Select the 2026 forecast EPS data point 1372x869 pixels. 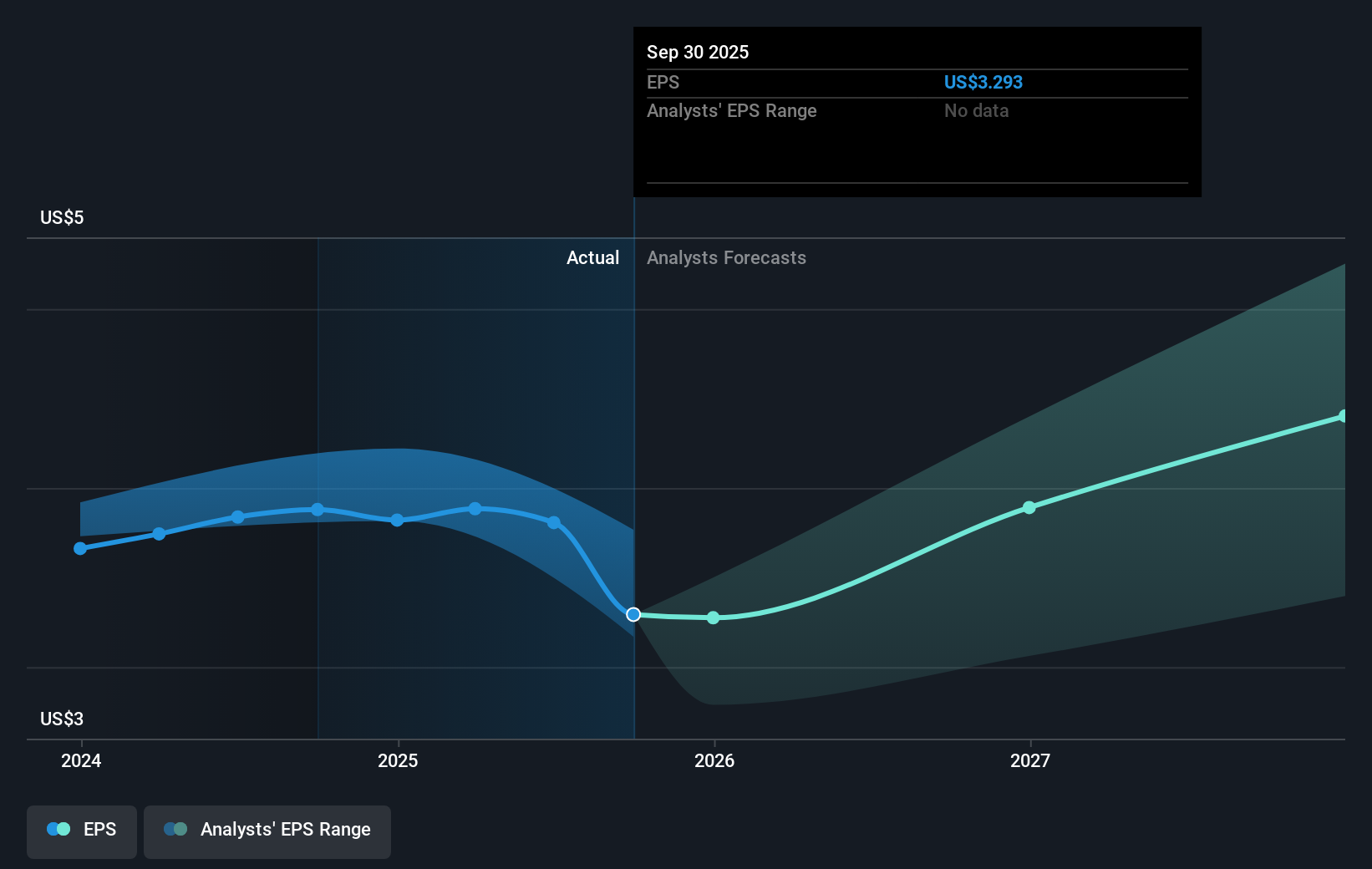click(x=713, y=617)
